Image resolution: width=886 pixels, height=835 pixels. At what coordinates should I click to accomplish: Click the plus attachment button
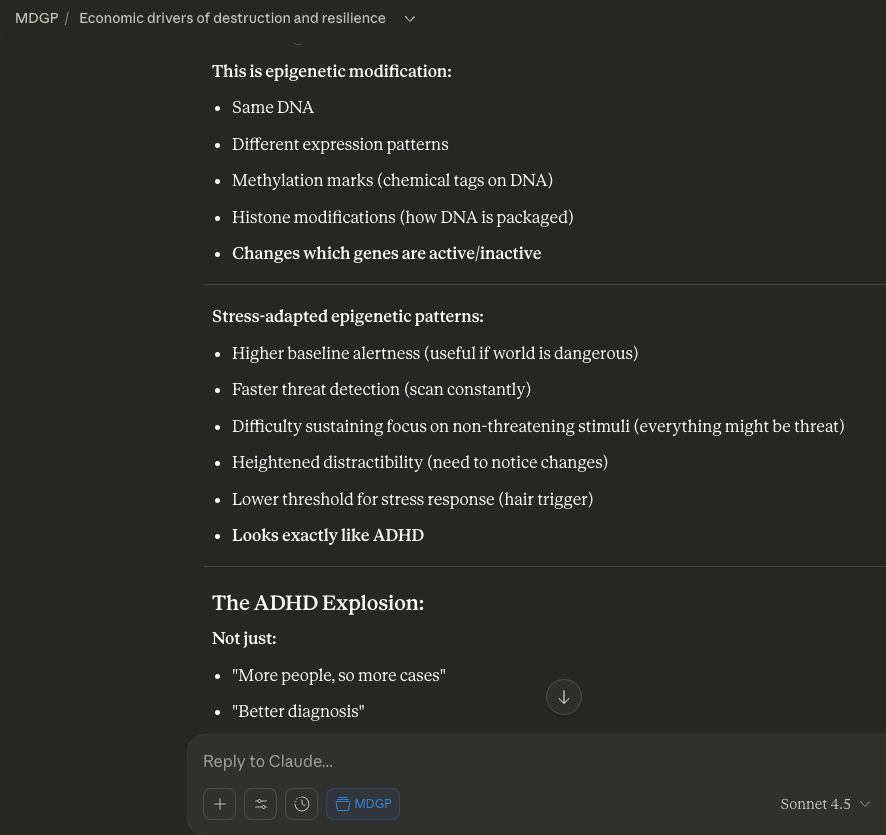pyautogui.click(x=220, y=804)
